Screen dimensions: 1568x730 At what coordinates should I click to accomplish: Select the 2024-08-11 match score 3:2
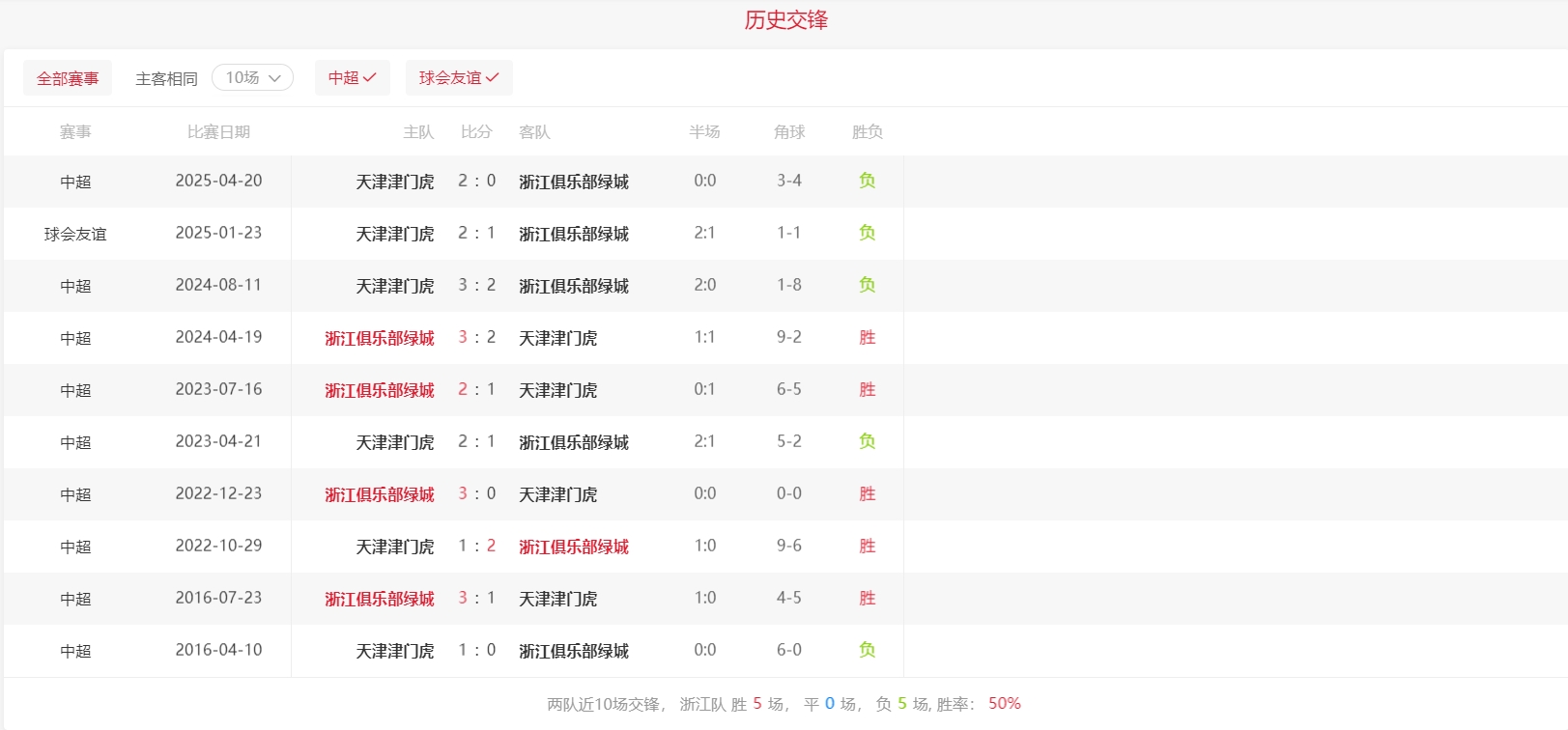(476, 286)
